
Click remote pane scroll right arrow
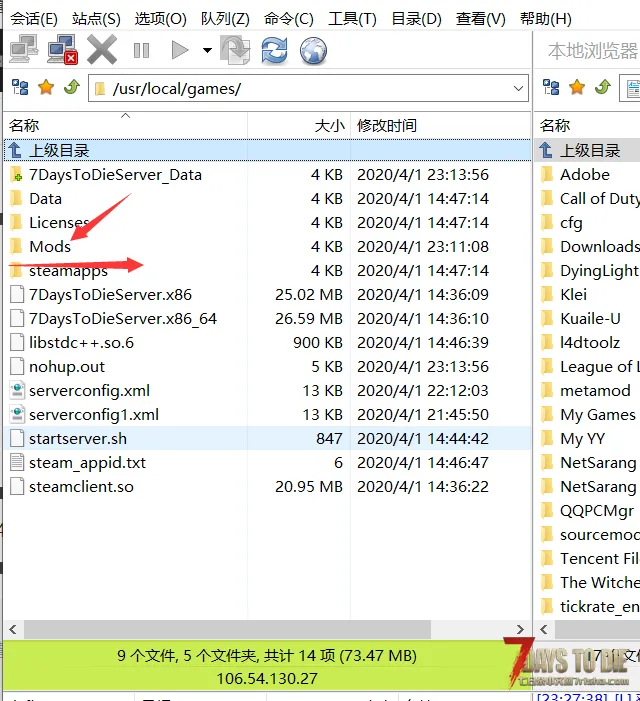click(x=520, y=629)
